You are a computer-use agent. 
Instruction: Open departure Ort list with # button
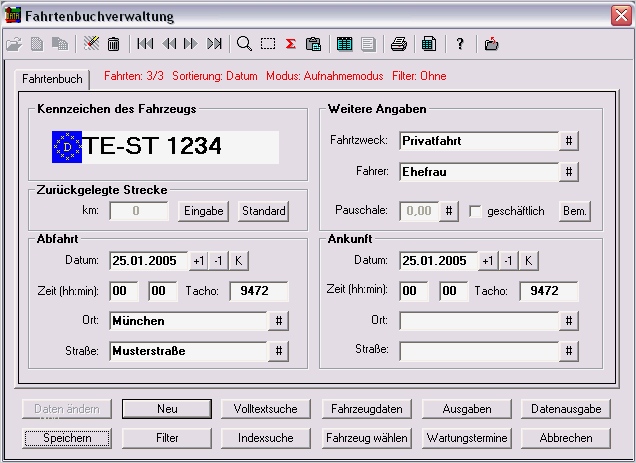coord(279,321)
